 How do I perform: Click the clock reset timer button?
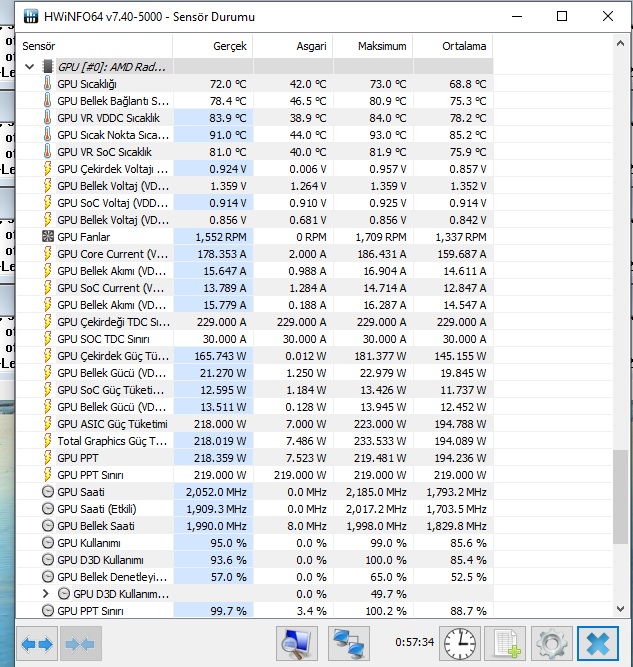[460, 643]
